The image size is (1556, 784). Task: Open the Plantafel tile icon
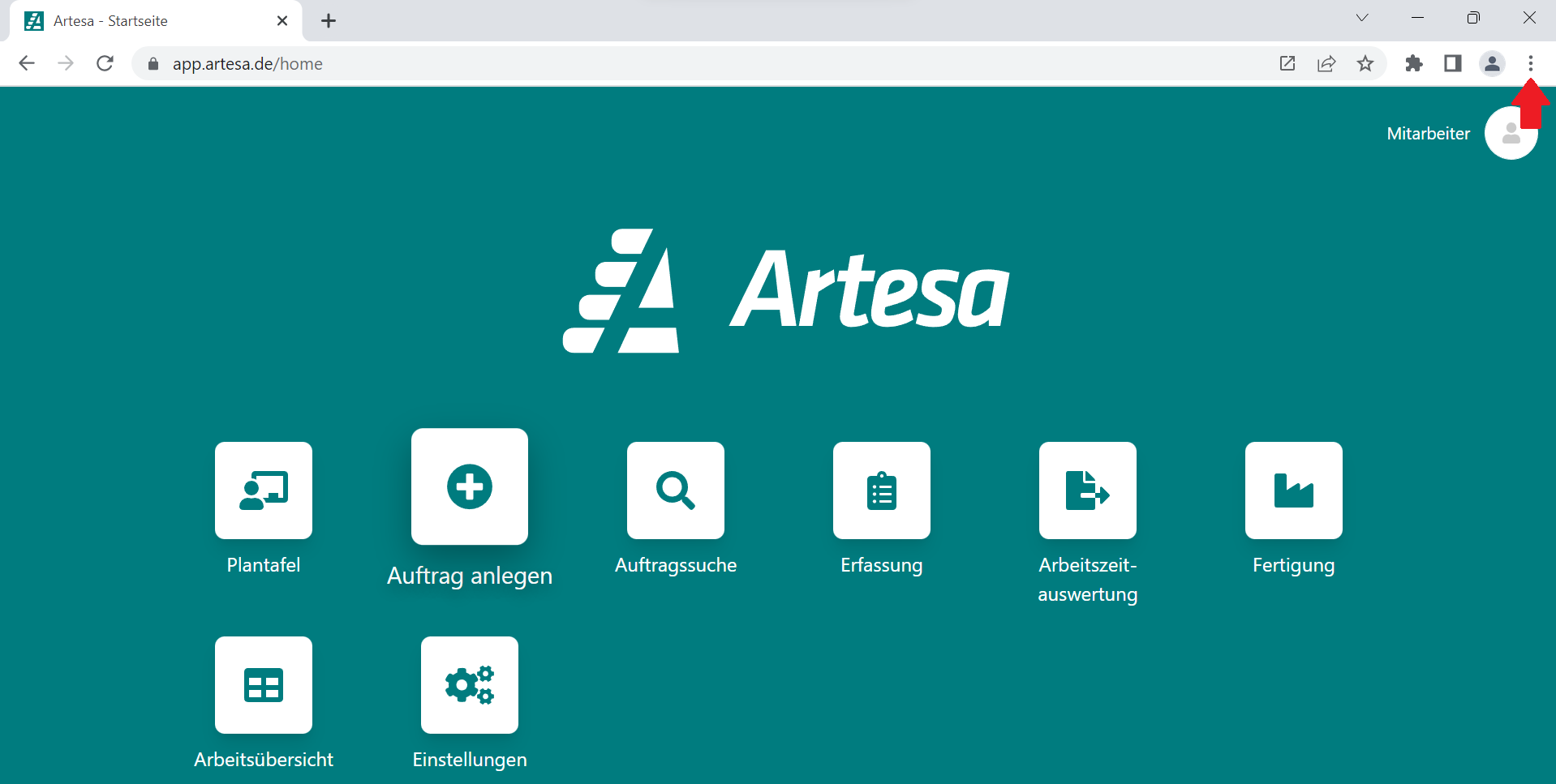click(x=264, y=491)
